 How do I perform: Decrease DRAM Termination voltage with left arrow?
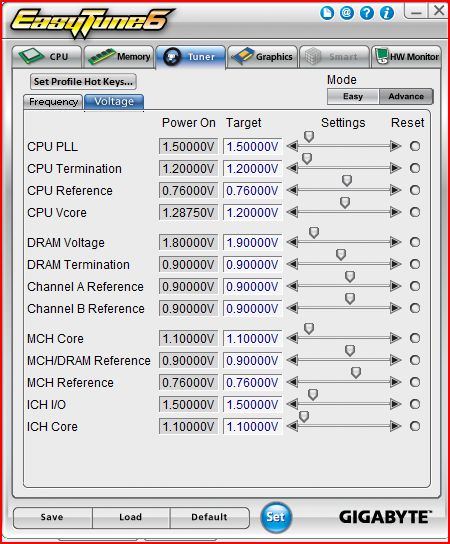pyautogui.click(x=292, y=264)
